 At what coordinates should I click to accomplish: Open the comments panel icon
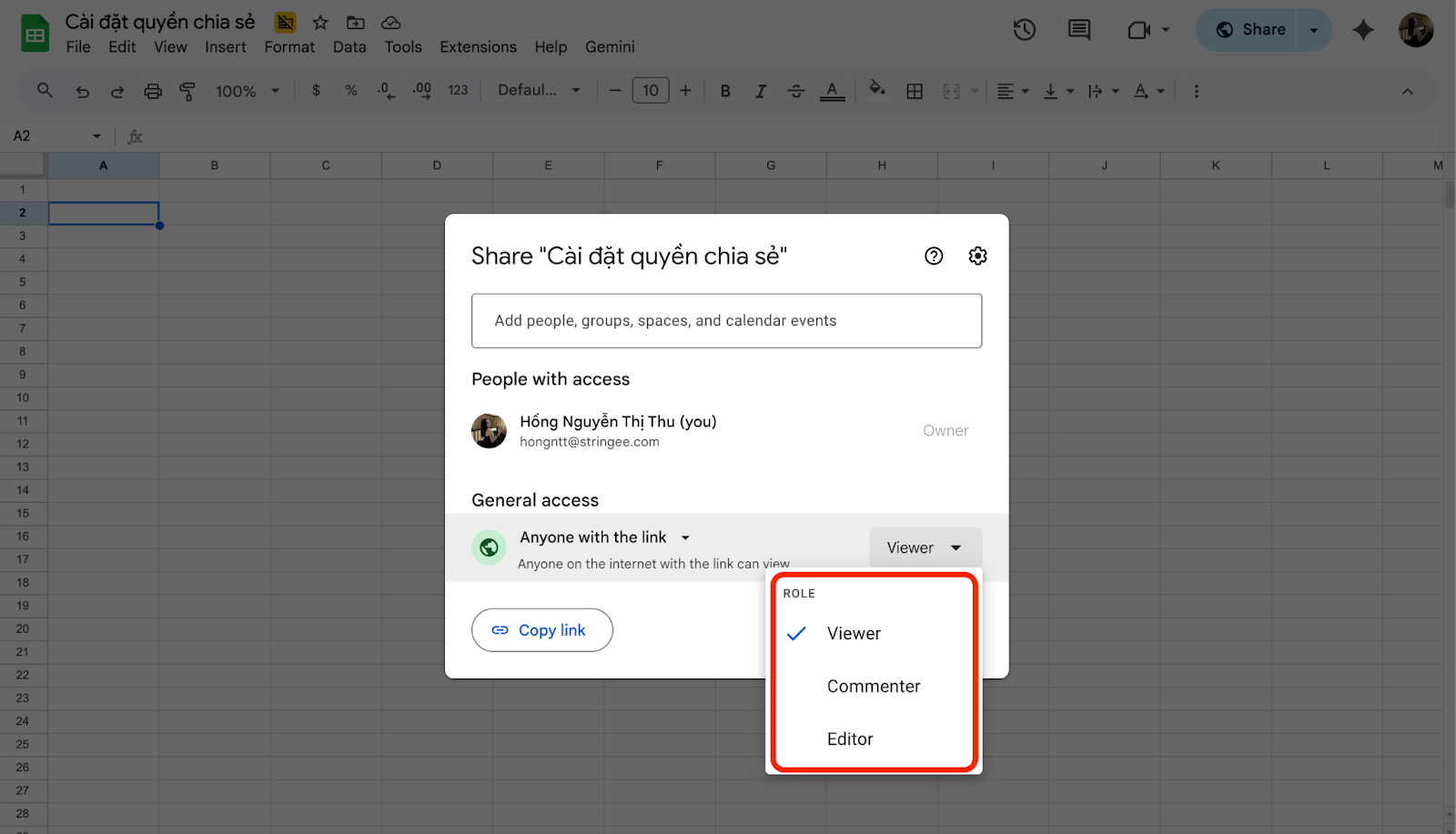pos(1079,30)
